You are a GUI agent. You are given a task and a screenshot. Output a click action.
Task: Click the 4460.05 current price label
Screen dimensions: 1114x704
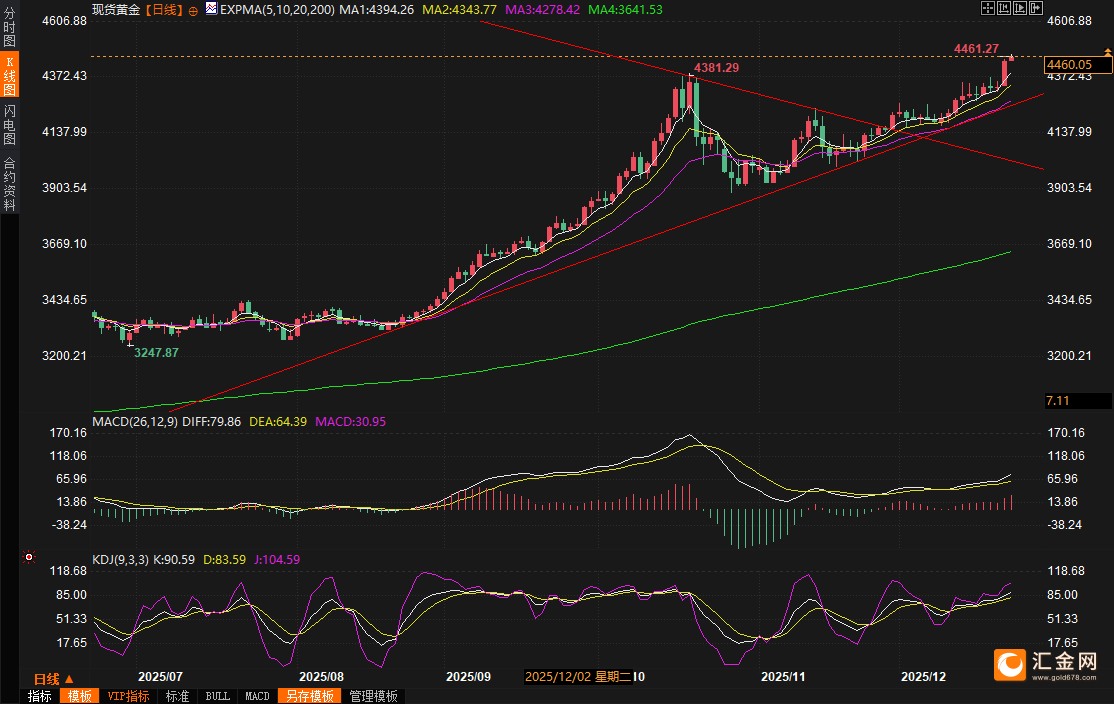[x=1077, y=65]
